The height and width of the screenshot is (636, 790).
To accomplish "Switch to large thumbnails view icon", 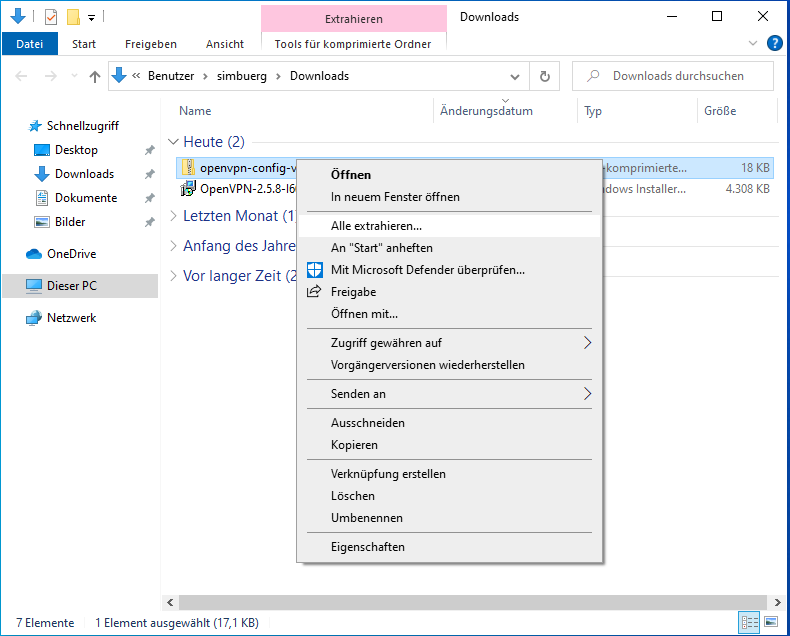I will point(769,623).
